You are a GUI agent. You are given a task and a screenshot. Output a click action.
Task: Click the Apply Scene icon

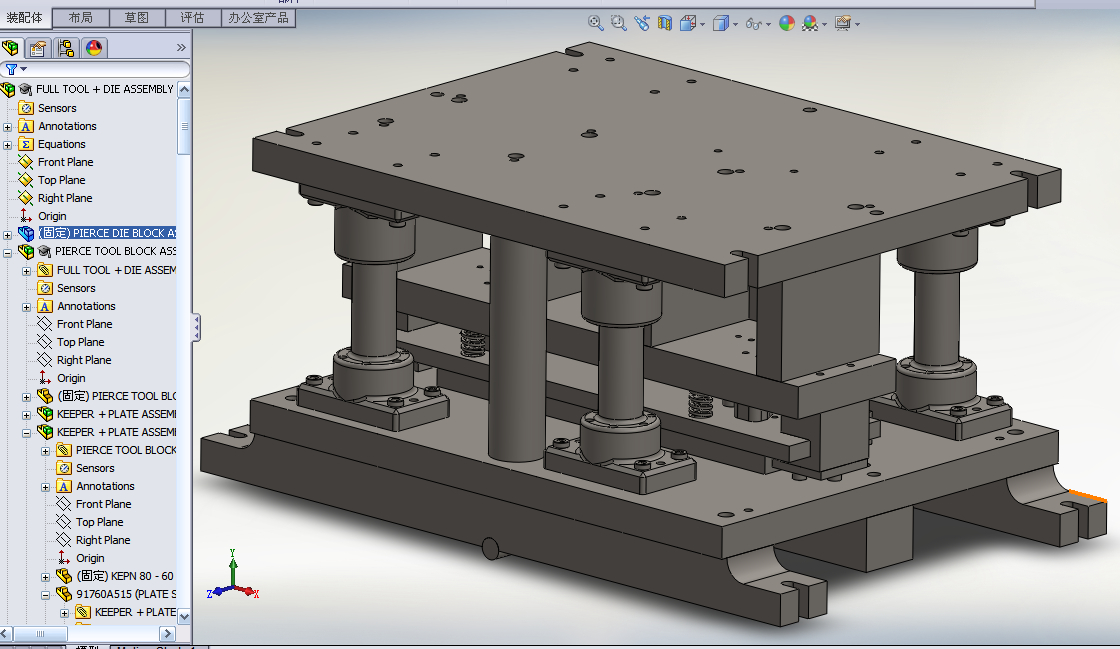pyautogui.click(x=809, y=23)
